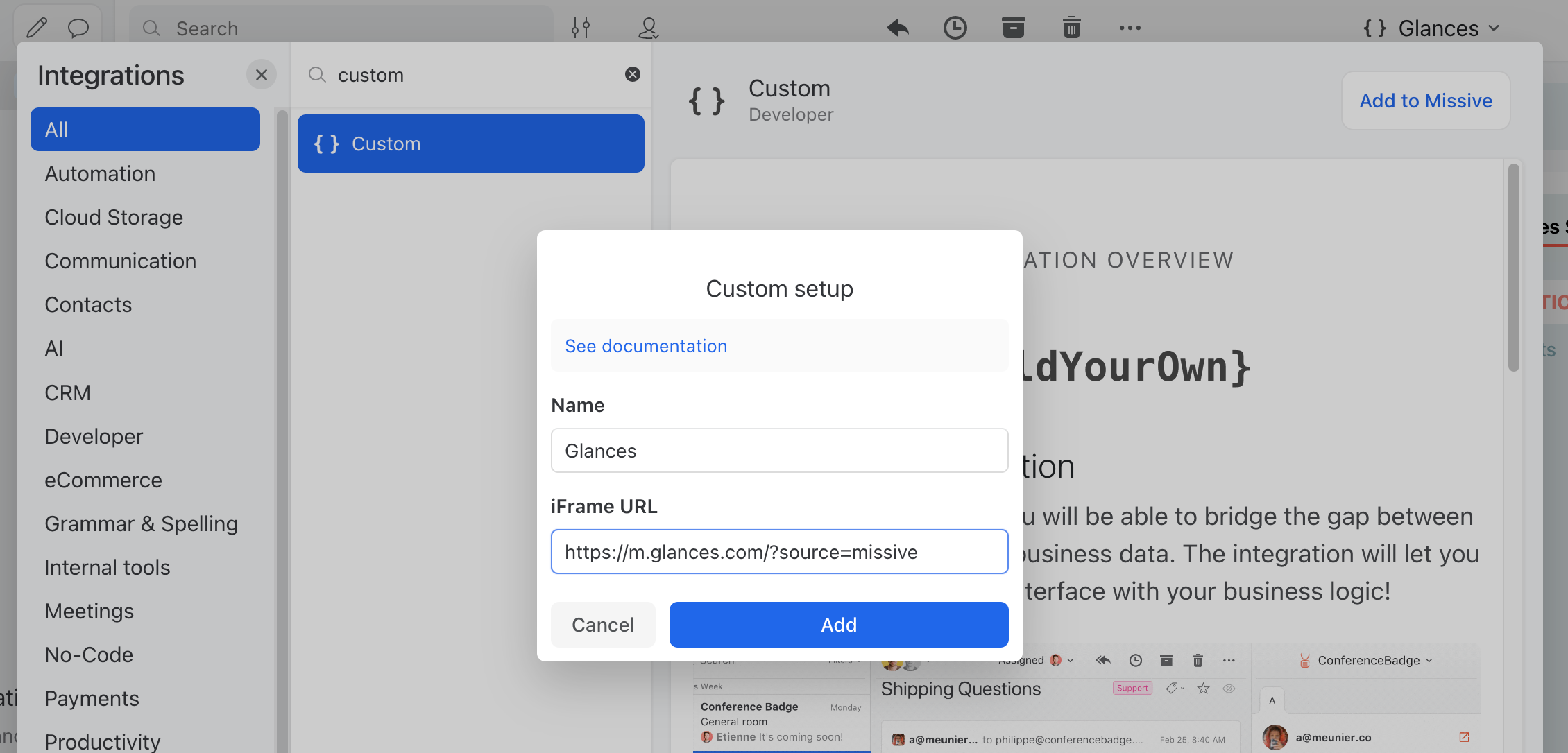This screenshot has height=753, width=1568.
Task: Click the integrations search field
Action: coord(472,75)
